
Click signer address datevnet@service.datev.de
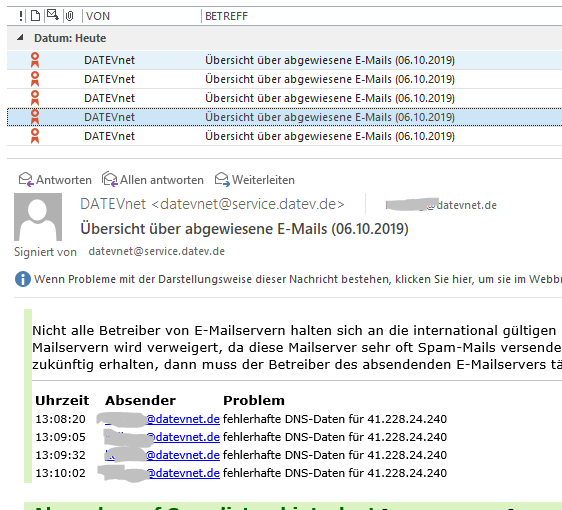click(x=157, y=251)
